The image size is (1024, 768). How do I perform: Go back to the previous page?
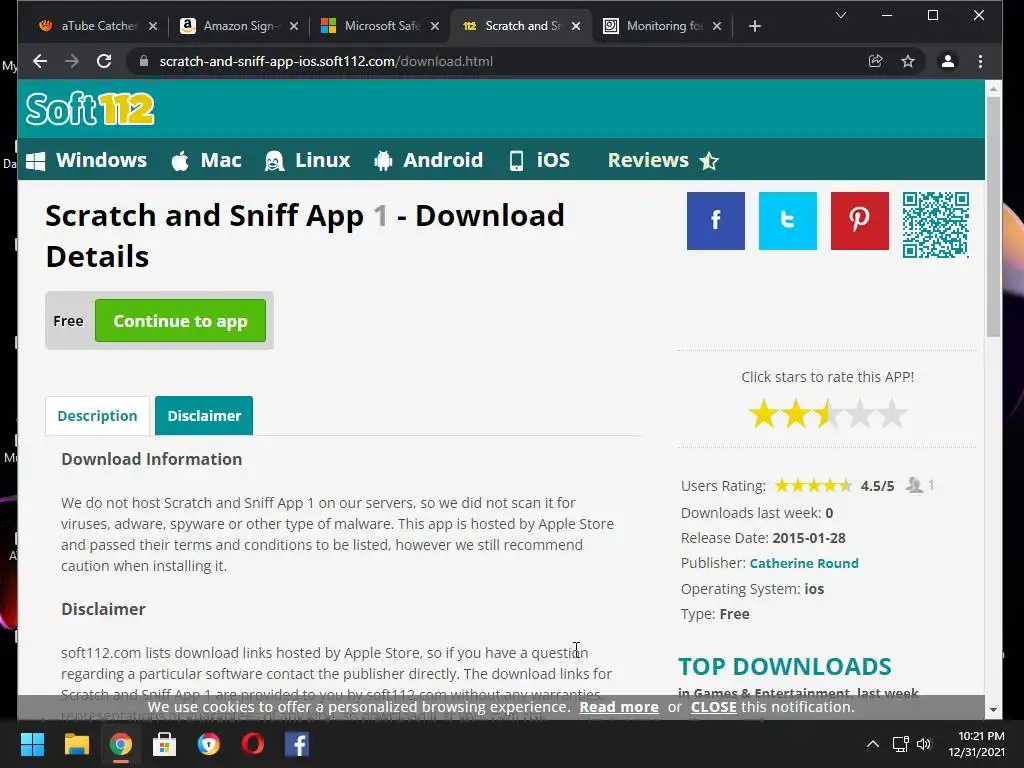[x=40, y=61]
